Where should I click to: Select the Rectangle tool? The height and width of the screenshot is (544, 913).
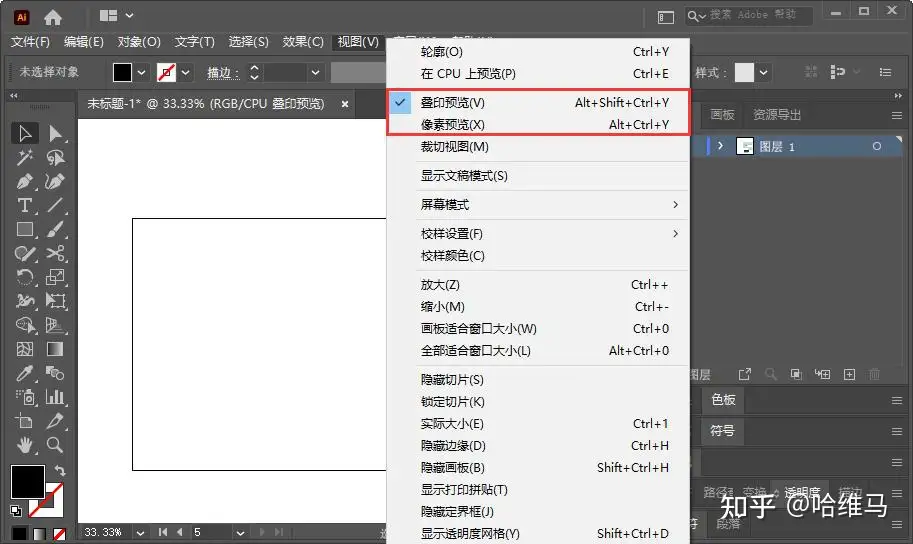tap(24, 229)
